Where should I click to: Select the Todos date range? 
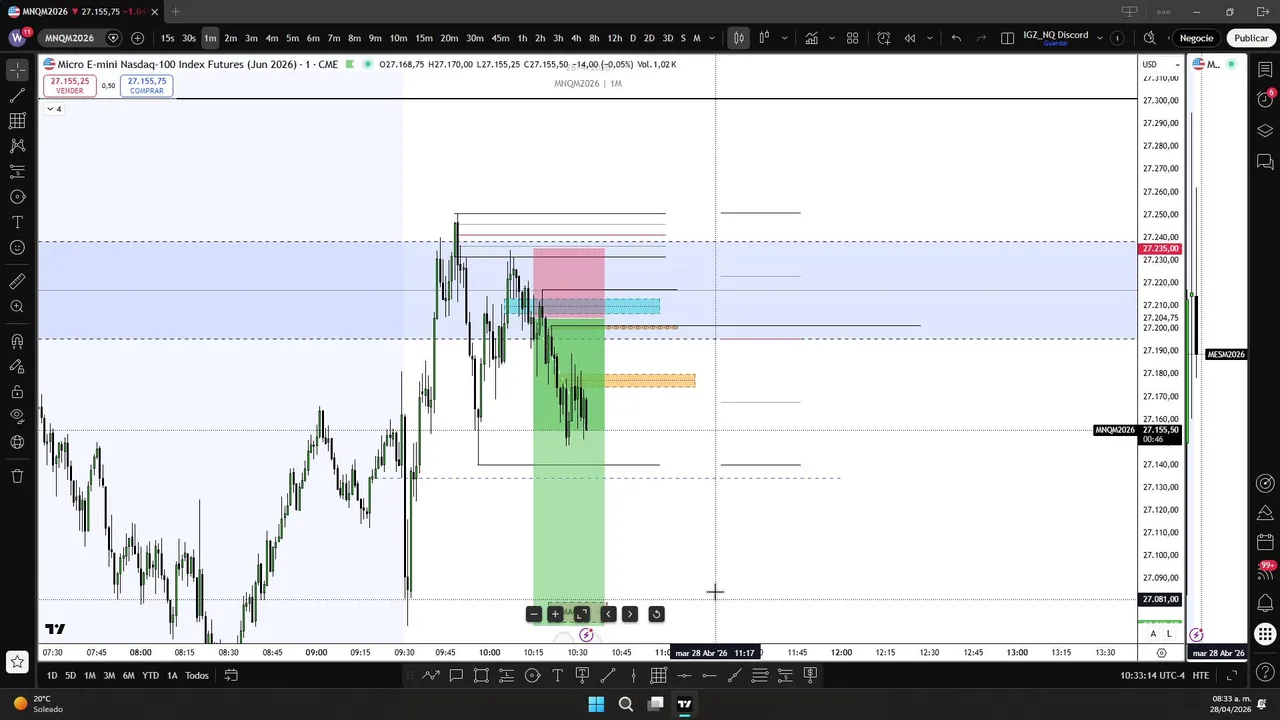click(x=197, y=675)
